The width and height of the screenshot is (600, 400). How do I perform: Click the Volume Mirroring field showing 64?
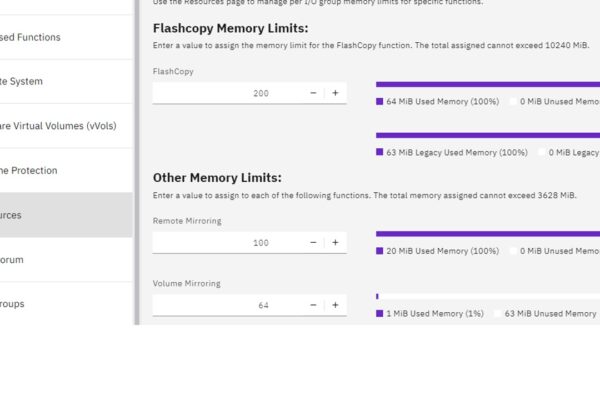(228, 305)
